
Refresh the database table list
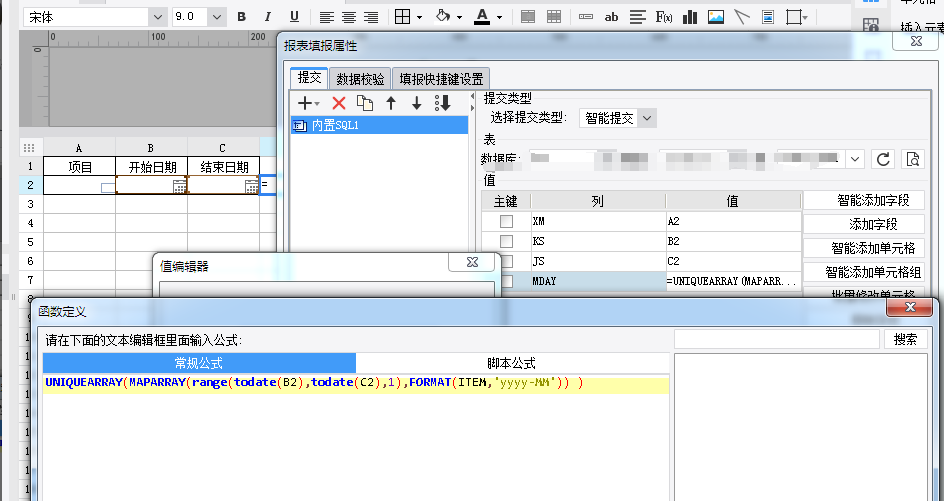pos(883,159)
